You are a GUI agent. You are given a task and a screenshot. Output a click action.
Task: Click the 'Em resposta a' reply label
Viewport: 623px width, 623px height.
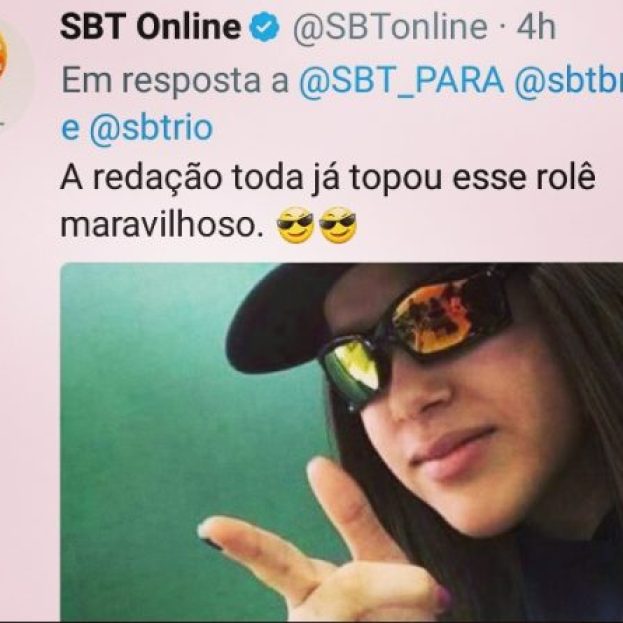click(x=175, y=81)
